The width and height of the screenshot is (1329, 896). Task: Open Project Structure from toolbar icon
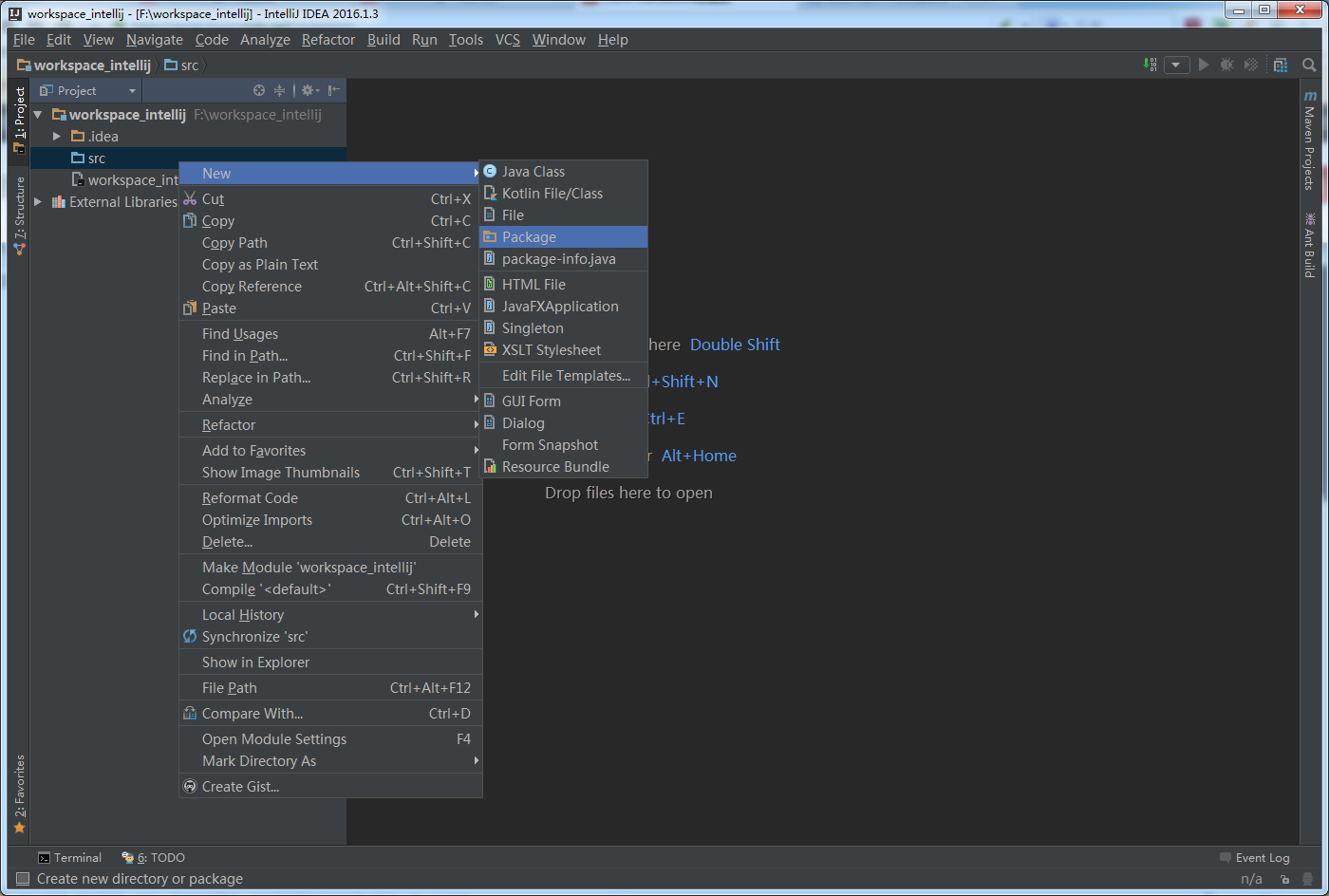[1281, 65]
